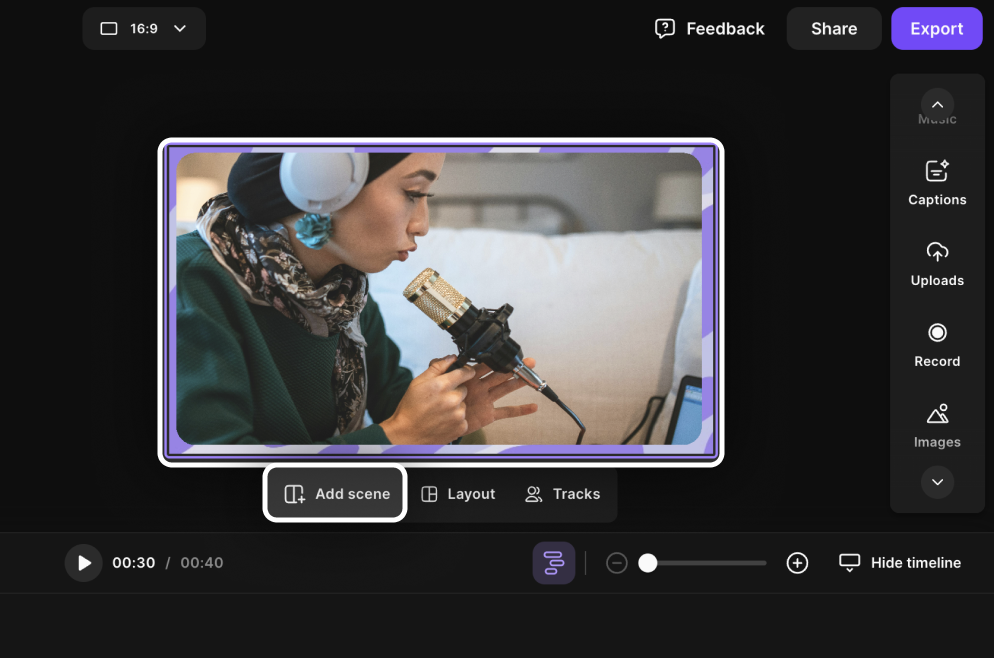The image size is (994, 658).
Task: Click the Export button
Action: pos(936,29)
